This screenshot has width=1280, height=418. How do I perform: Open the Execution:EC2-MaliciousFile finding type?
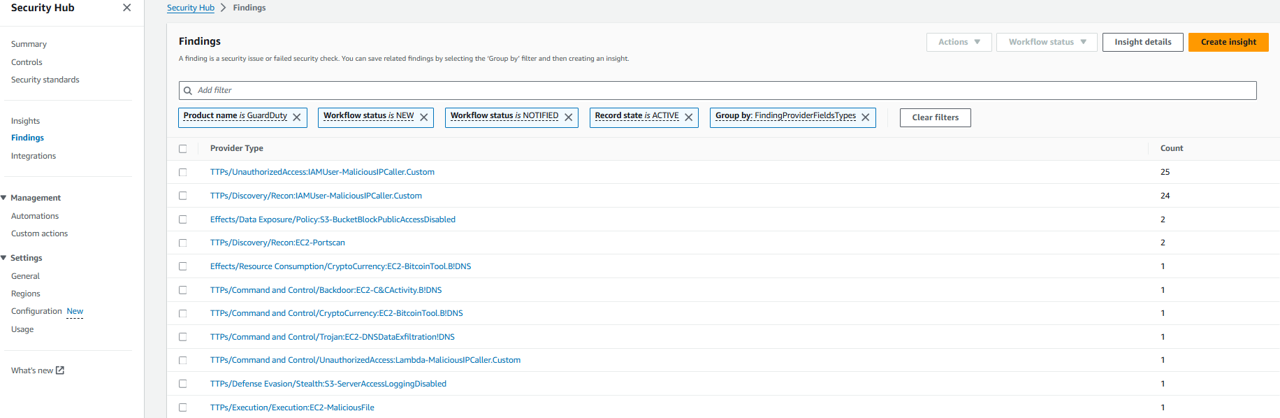pyautogui.click(x=292, y=407)
